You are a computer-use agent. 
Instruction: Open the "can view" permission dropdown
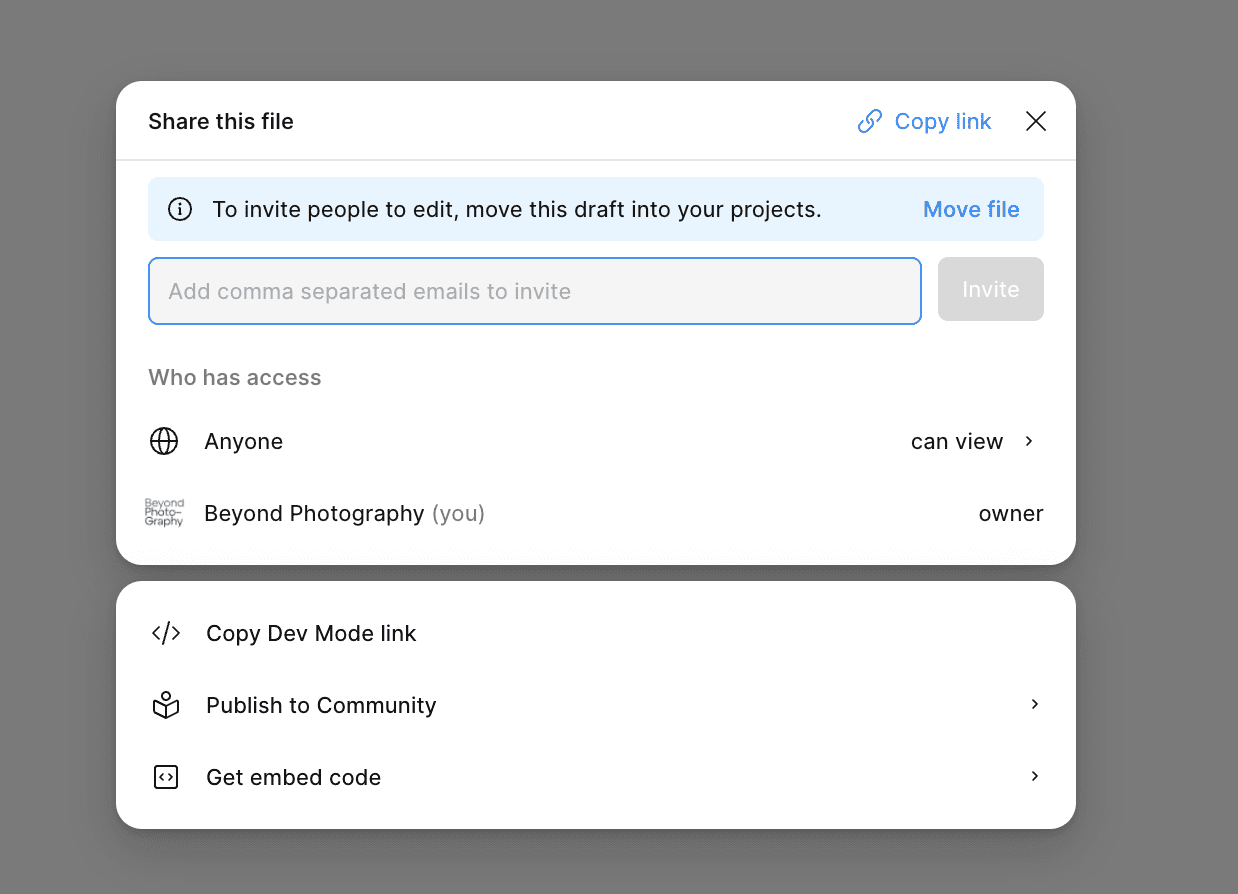coord(956,442)
